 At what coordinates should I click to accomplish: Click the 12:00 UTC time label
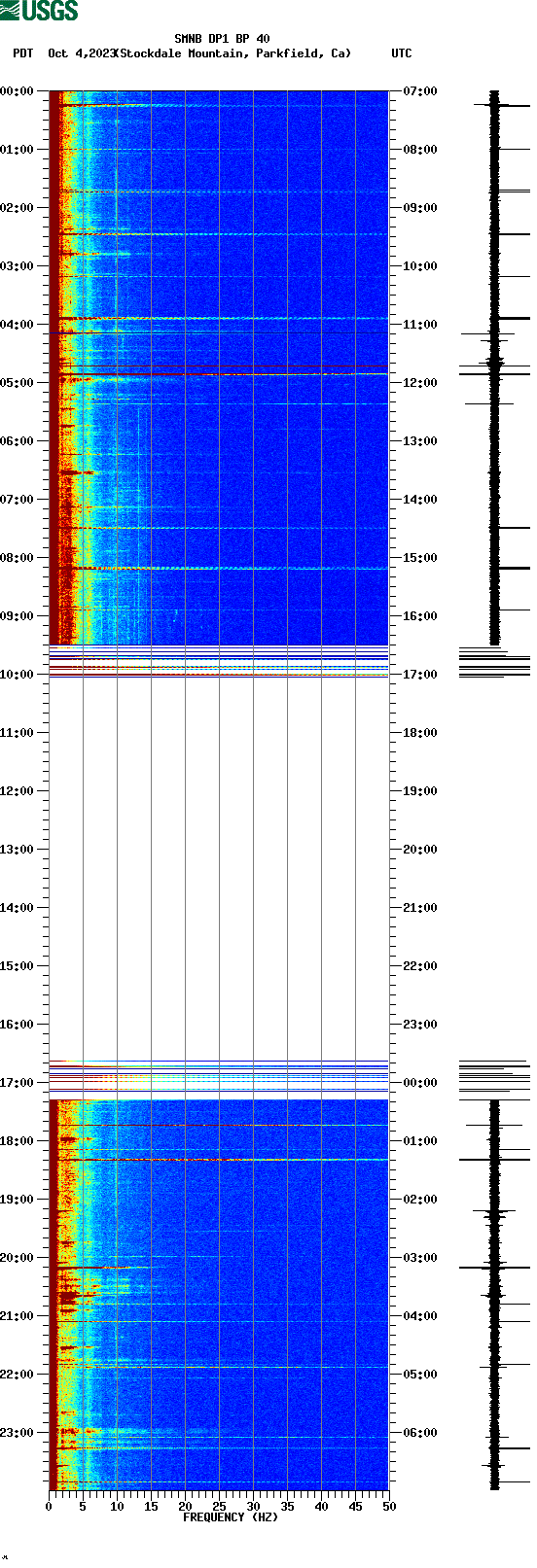(420, 383)
